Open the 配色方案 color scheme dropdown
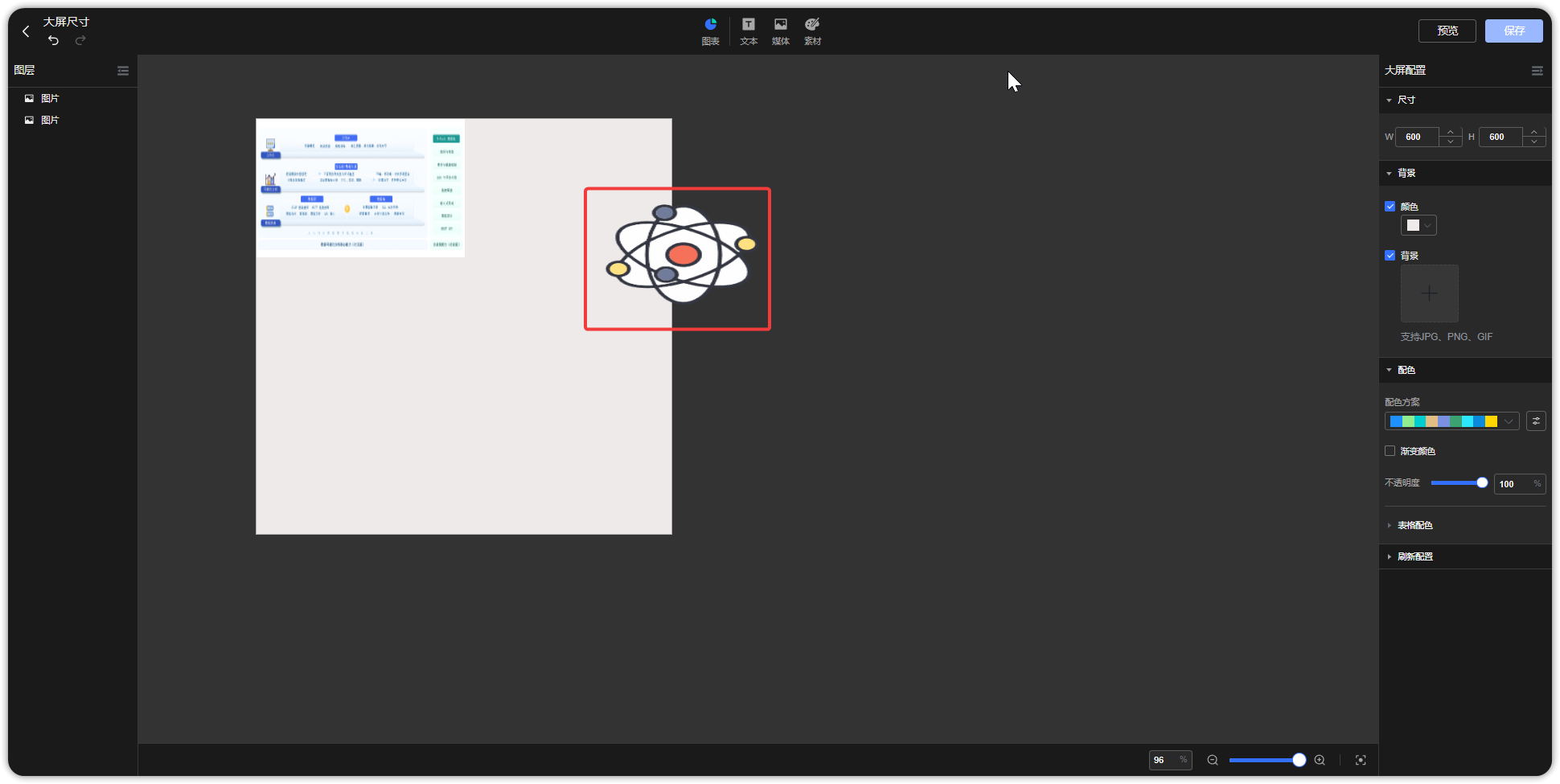This screenshot has height=784, width=1560. 1451,421
